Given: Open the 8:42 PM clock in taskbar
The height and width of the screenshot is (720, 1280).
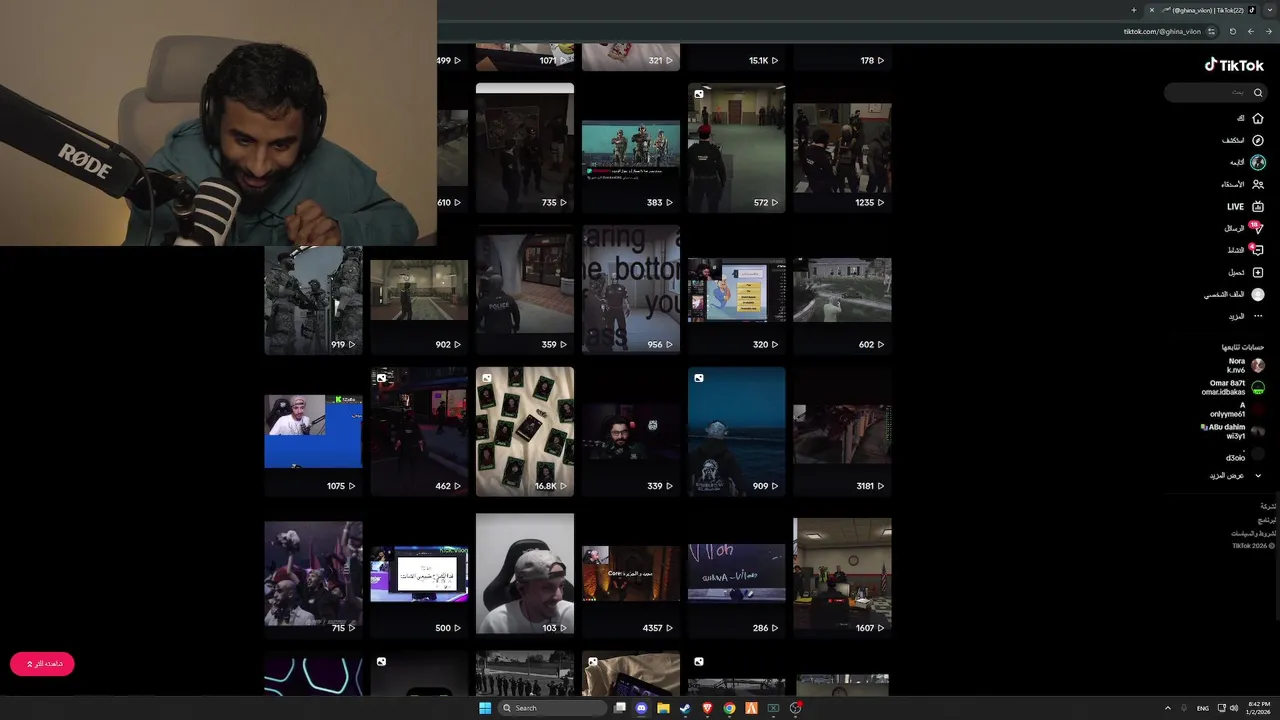Looking at the screenshot, I should coord(1258,708).
